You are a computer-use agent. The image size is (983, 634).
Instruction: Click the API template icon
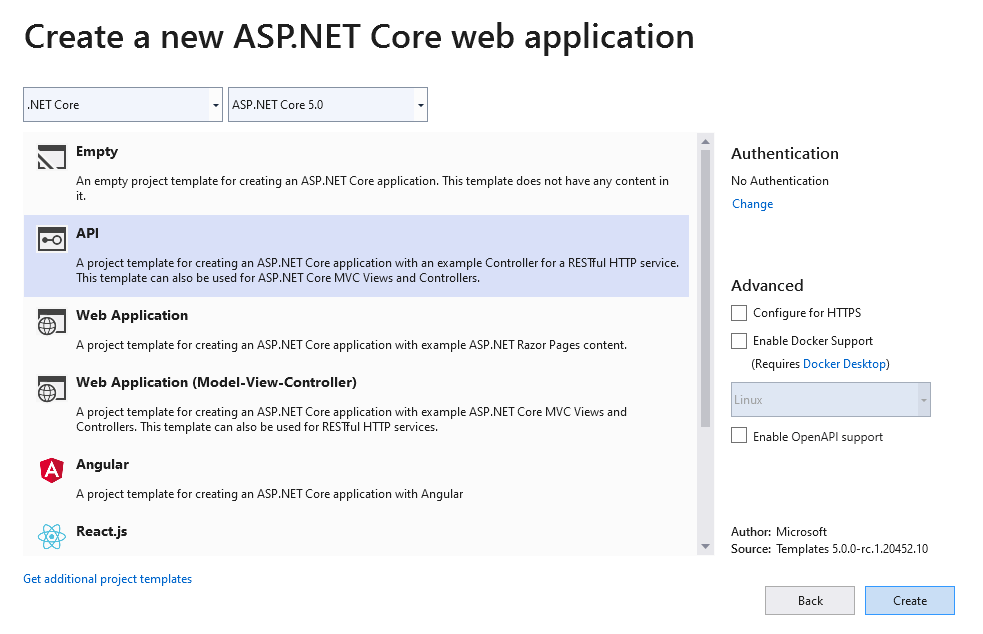(51, 239)
